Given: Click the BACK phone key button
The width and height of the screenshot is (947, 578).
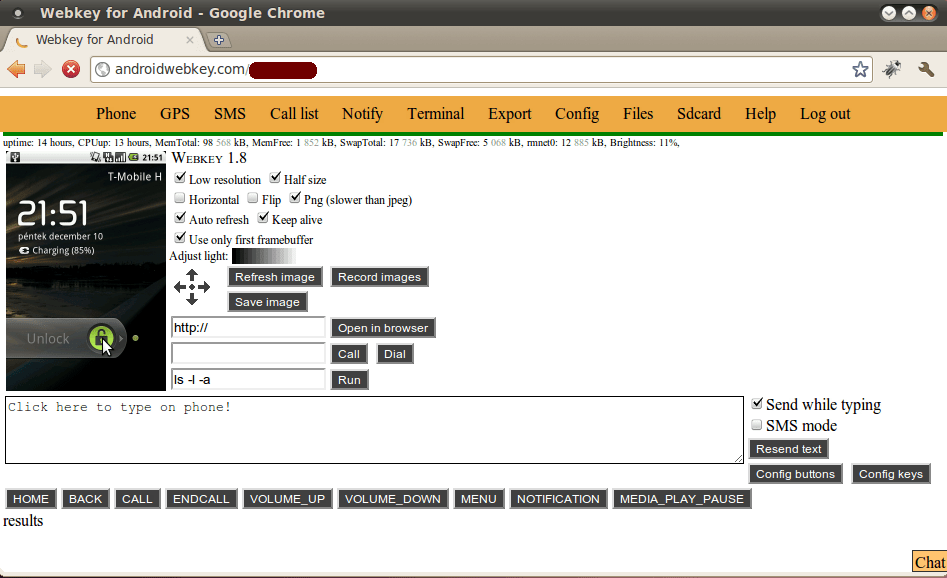Looking at the screenshot, I should [x=86, y=499].
